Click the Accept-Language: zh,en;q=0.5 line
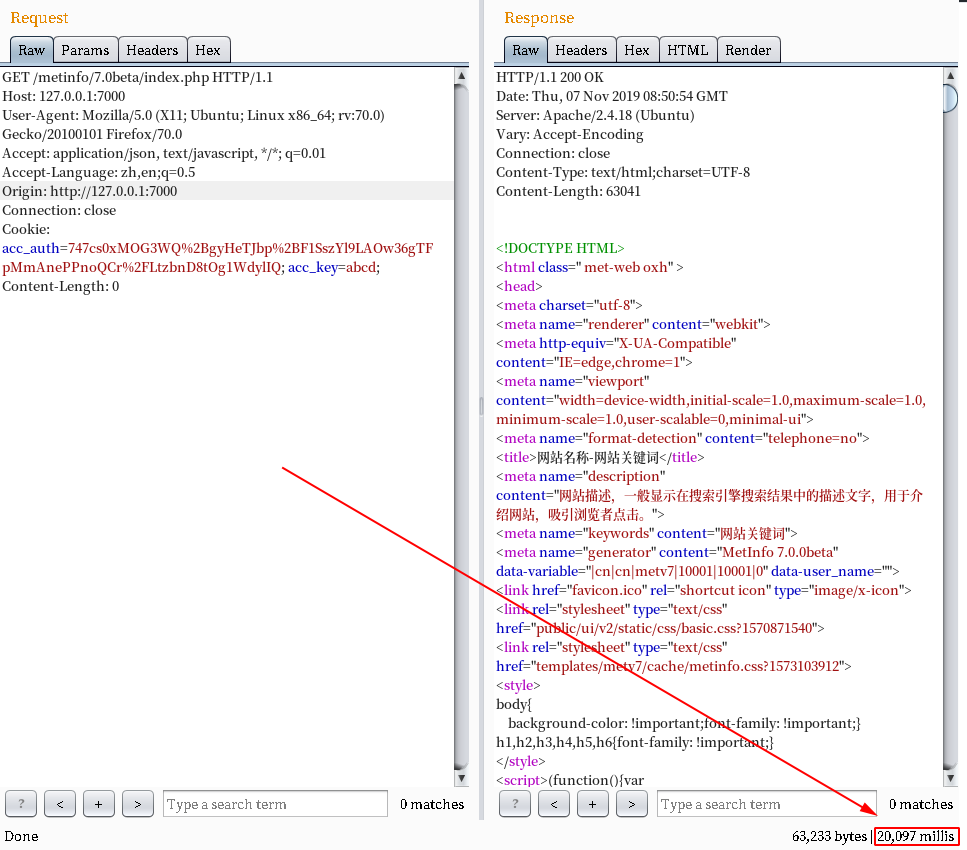Image resolution: width=967 pixels, height=850 pixels. pos(99,172)
